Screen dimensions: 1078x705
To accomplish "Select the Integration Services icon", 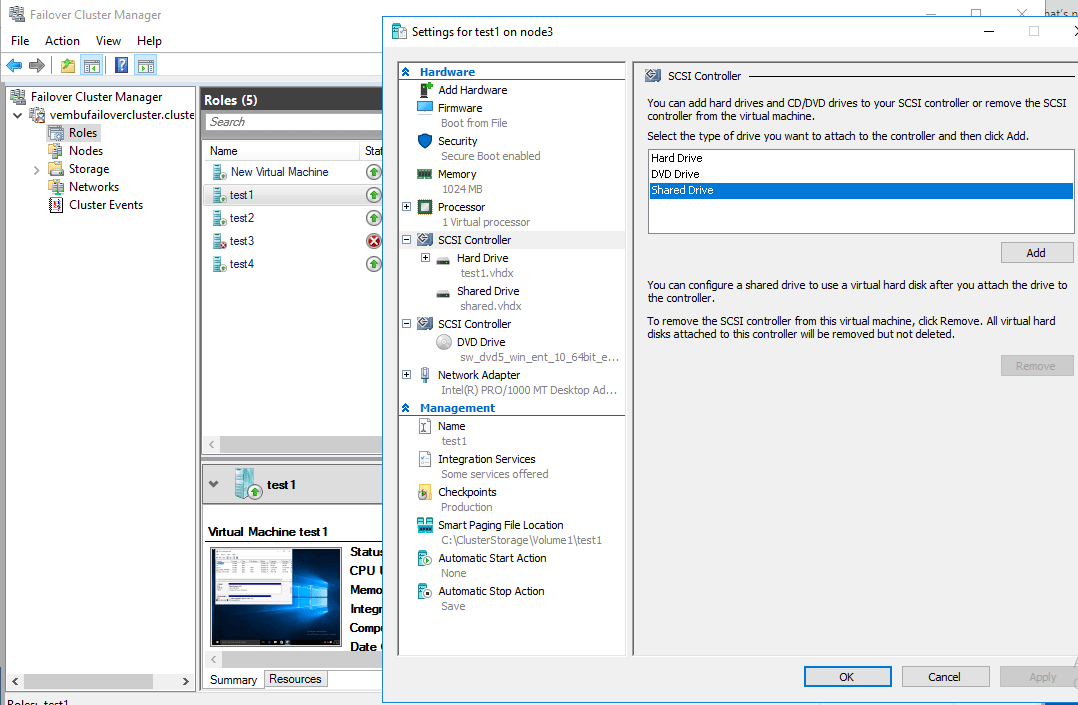I will pos(425,459).
